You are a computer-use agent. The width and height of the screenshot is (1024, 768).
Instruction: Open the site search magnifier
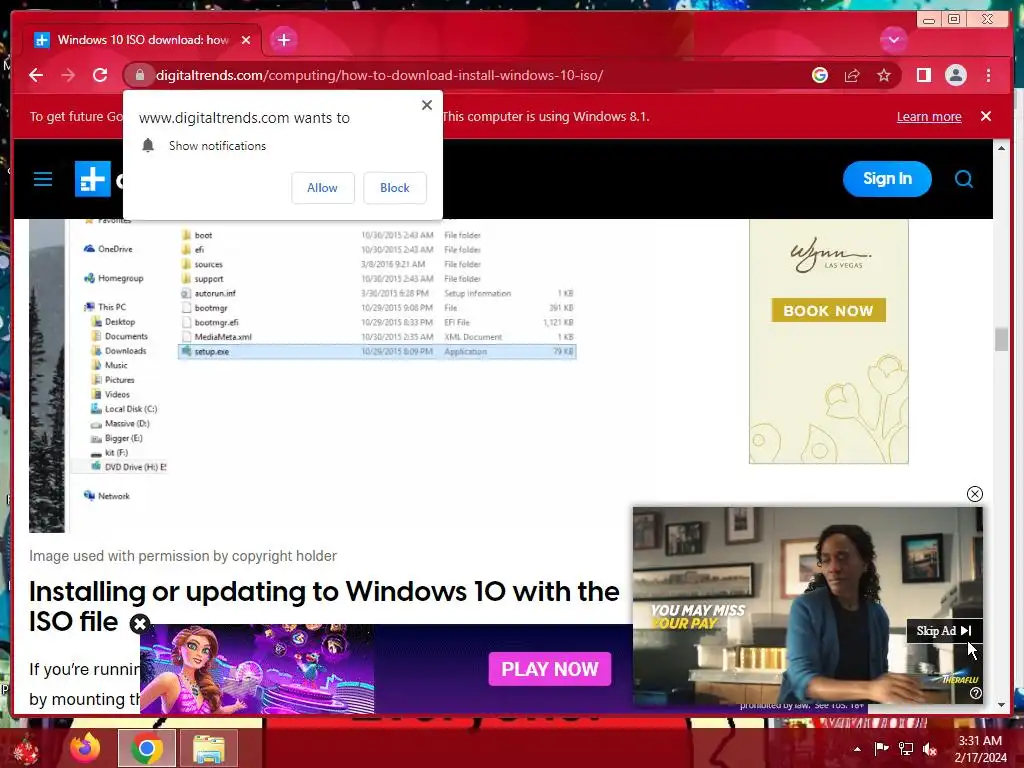(963, 179)
